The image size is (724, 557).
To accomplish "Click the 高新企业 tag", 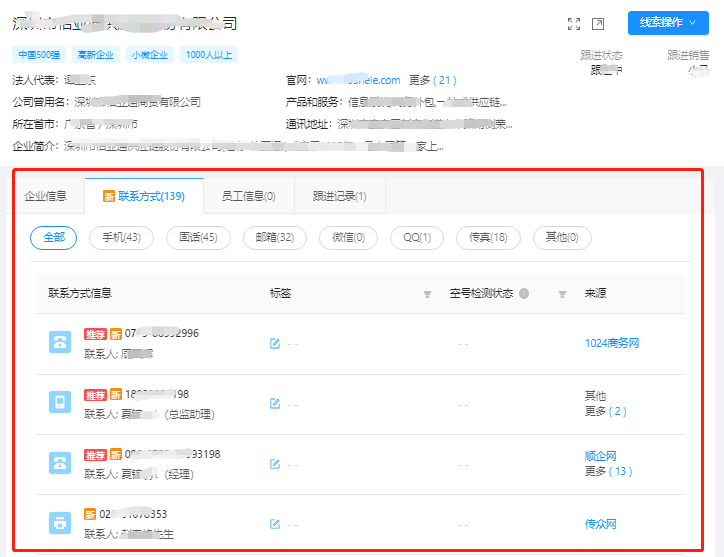I will 96,55.
